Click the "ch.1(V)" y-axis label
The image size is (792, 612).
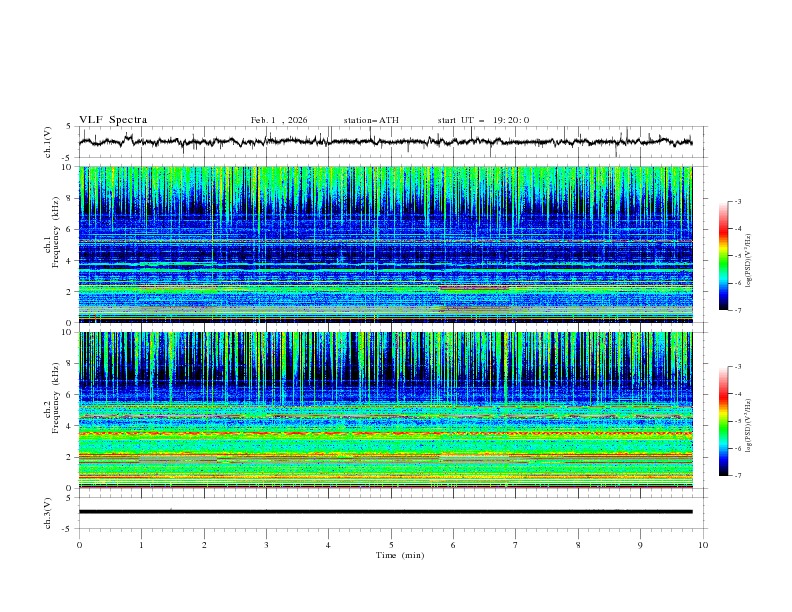48,142
